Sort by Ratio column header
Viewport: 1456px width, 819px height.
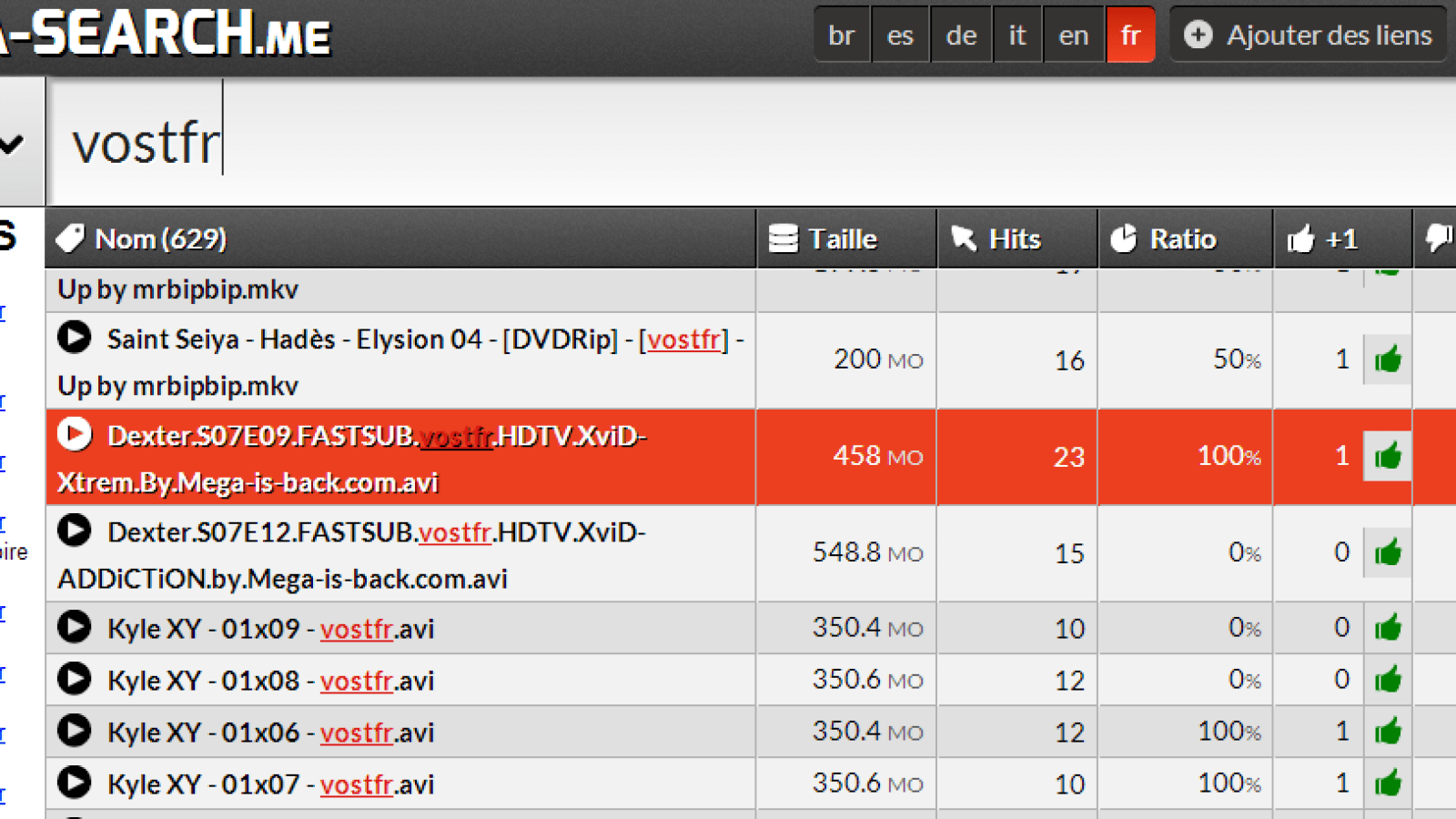(1182, 239)
